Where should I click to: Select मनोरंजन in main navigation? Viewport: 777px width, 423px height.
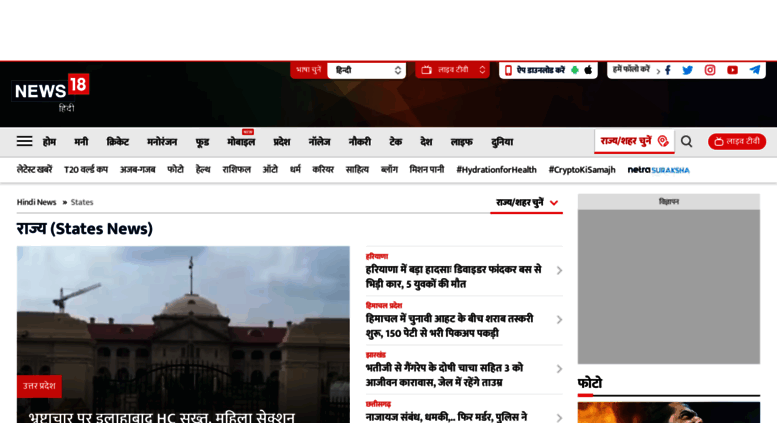point(162,142)
